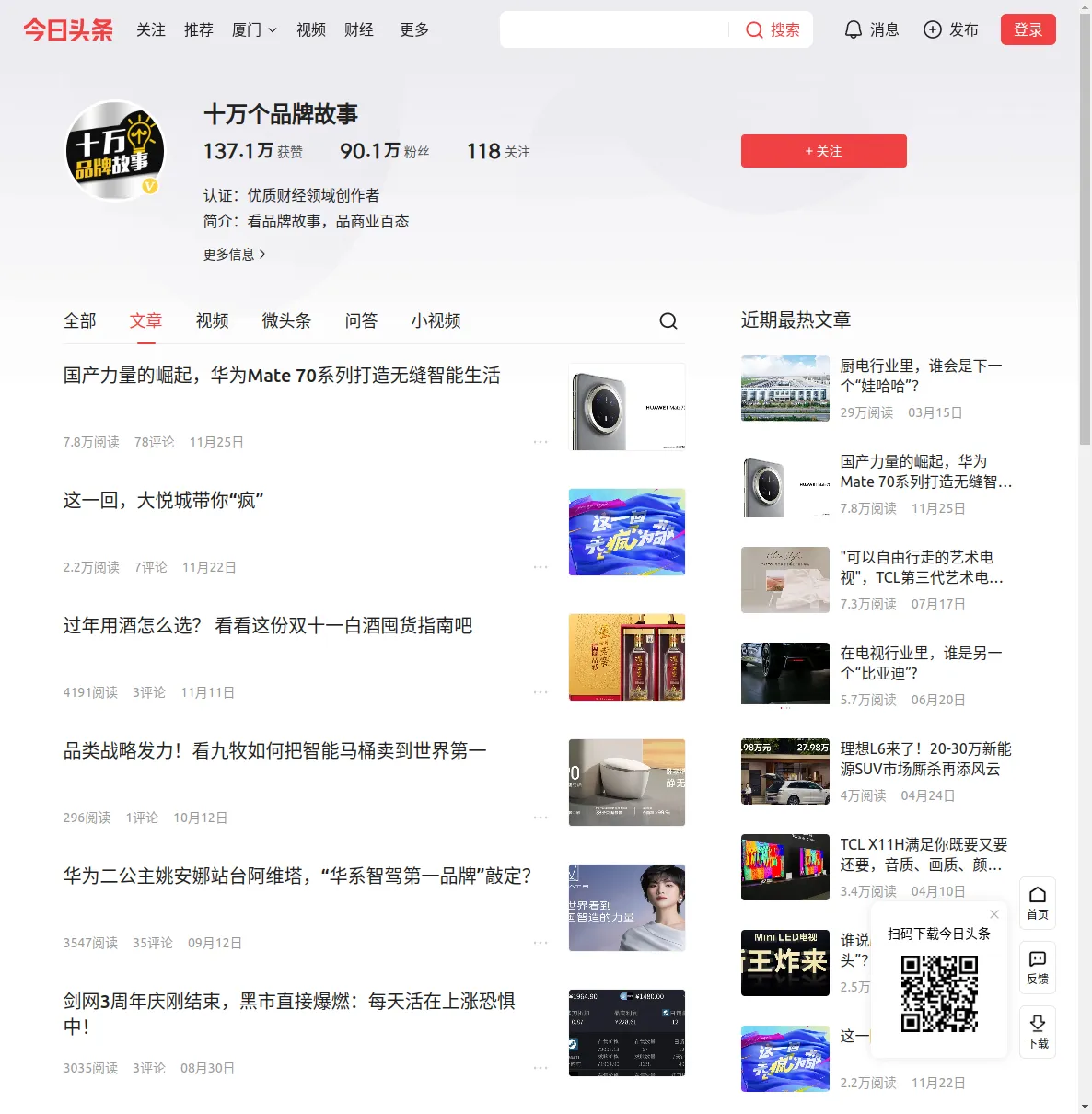Switch to the 问答 tab
The image size is (1092, 1114).
pos(362,320)
